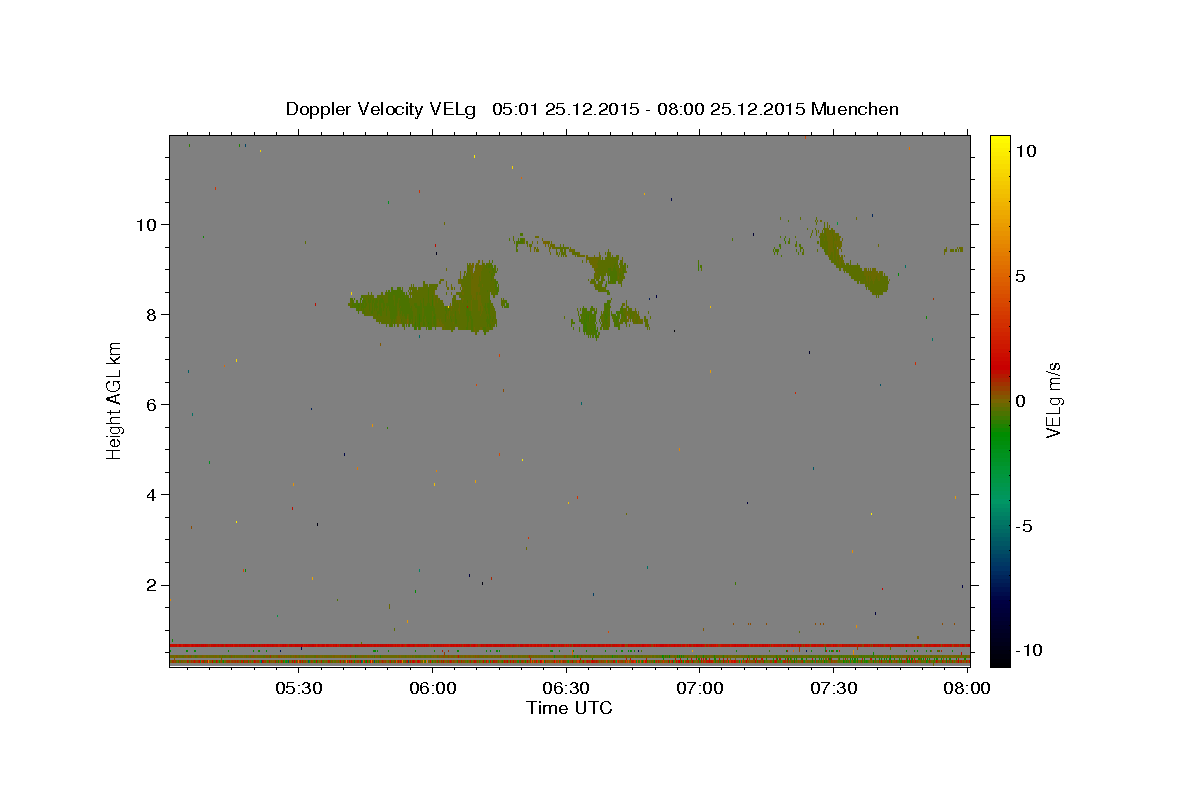This screenshot has width=1200, height=800.
Task: Click the 08:00 time tick label
Action: click(x=967, y=688)
